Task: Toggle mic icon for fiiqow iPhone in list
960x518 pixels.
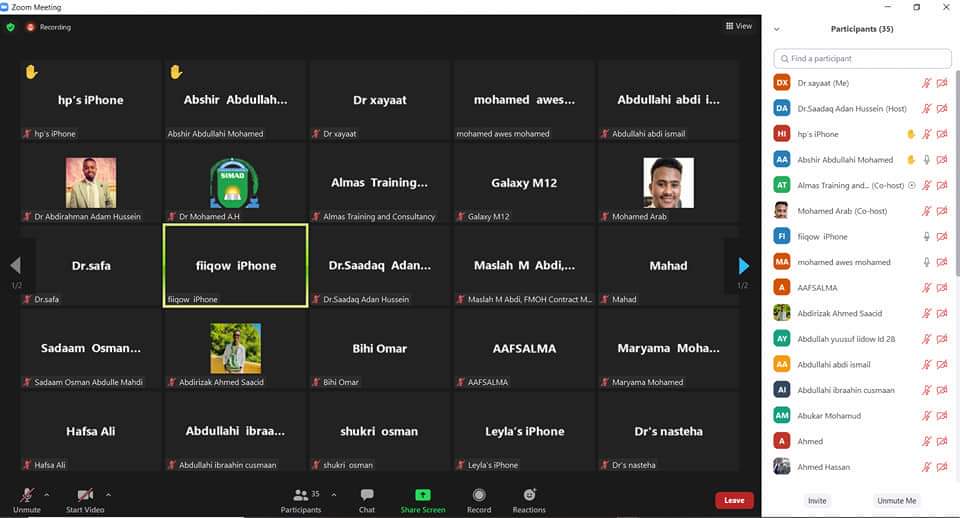Action: pos(926,236)
